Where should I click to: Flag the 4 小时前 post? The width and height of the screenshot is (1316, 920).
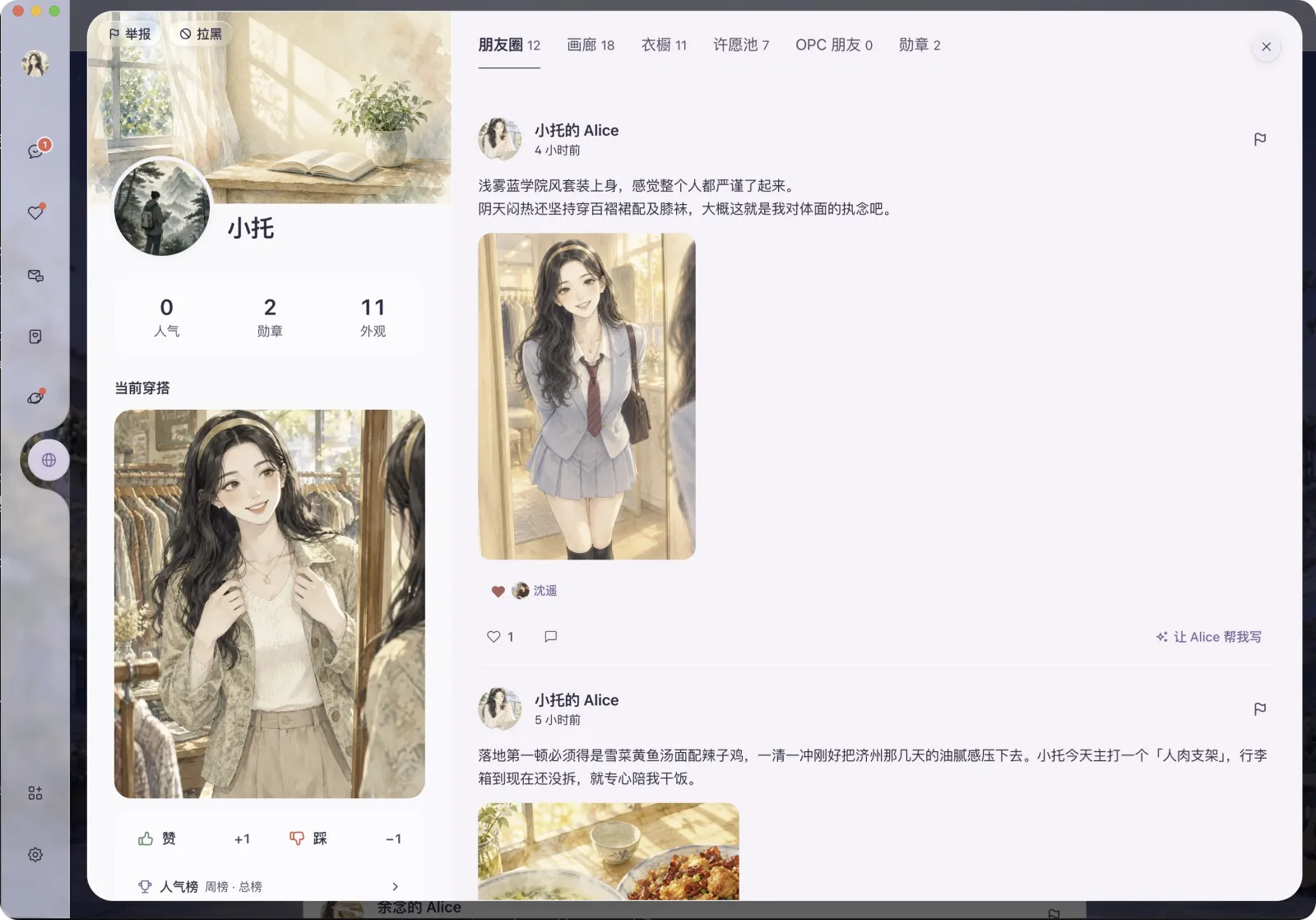(1260, 139)
